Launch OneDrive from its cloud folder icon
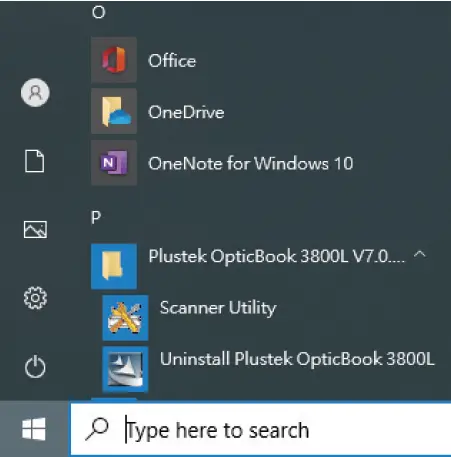This screenshot has width=451, height=457. pyautogui.click(x=114, y=111)
